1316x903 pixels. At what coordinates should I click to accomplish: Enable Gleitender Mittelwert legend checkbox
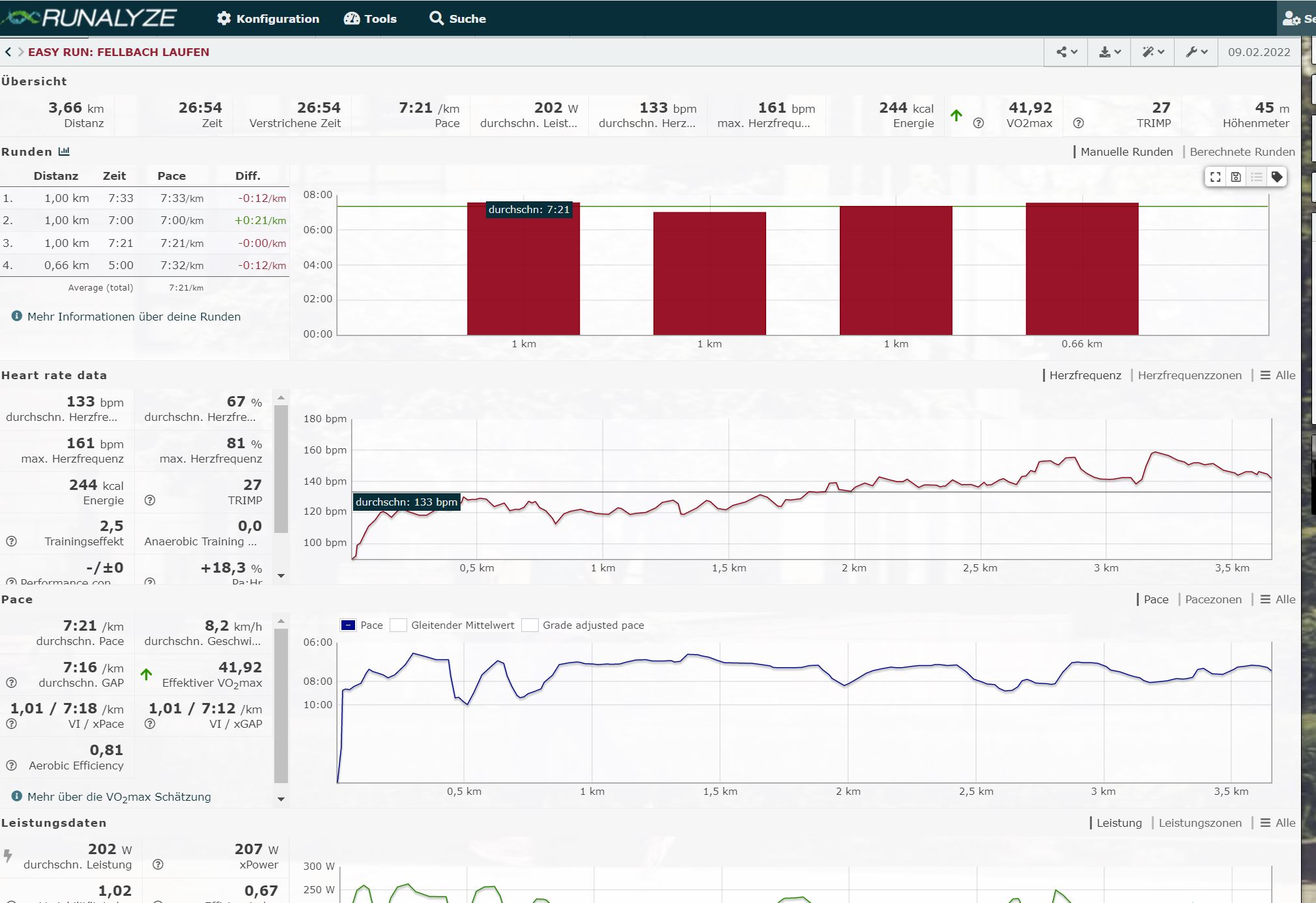tap(398, 625)
